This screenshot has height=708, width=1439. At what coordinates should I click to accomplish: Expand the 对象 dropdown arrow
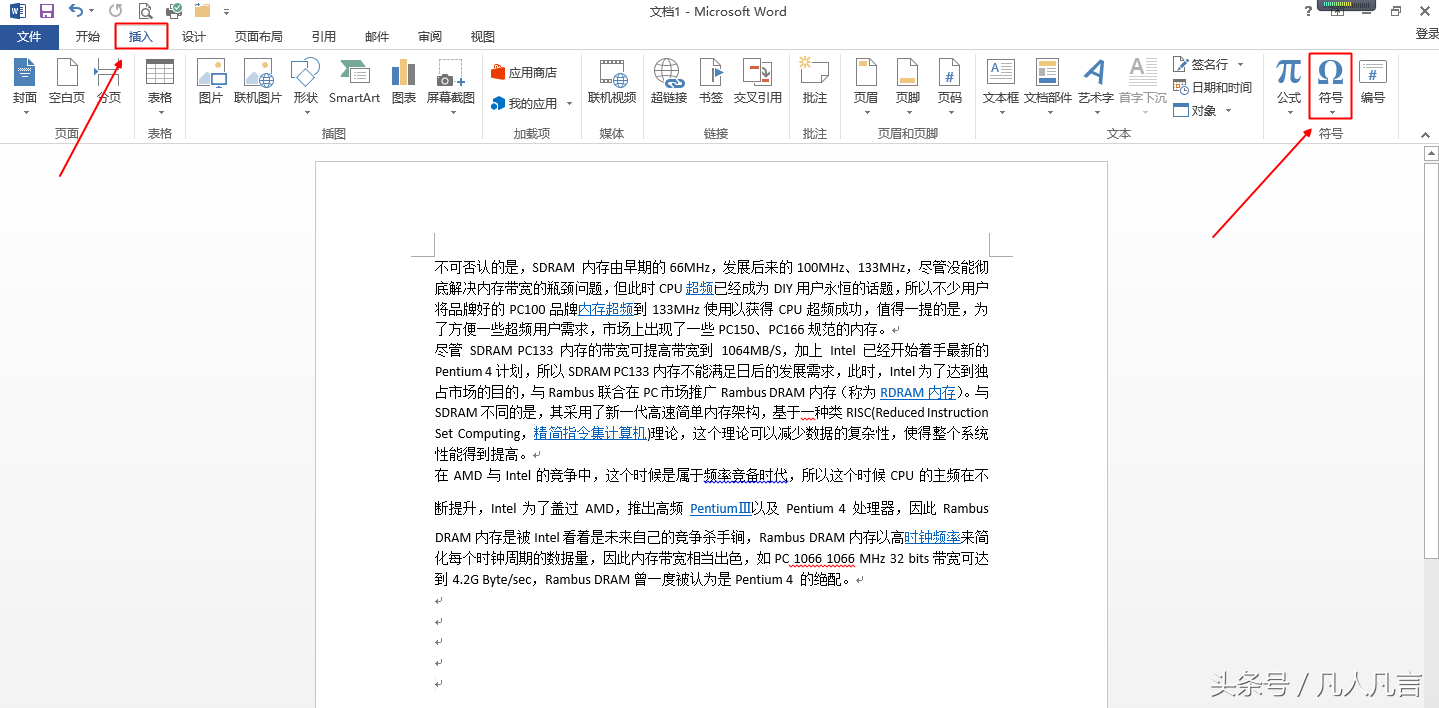1227,110
